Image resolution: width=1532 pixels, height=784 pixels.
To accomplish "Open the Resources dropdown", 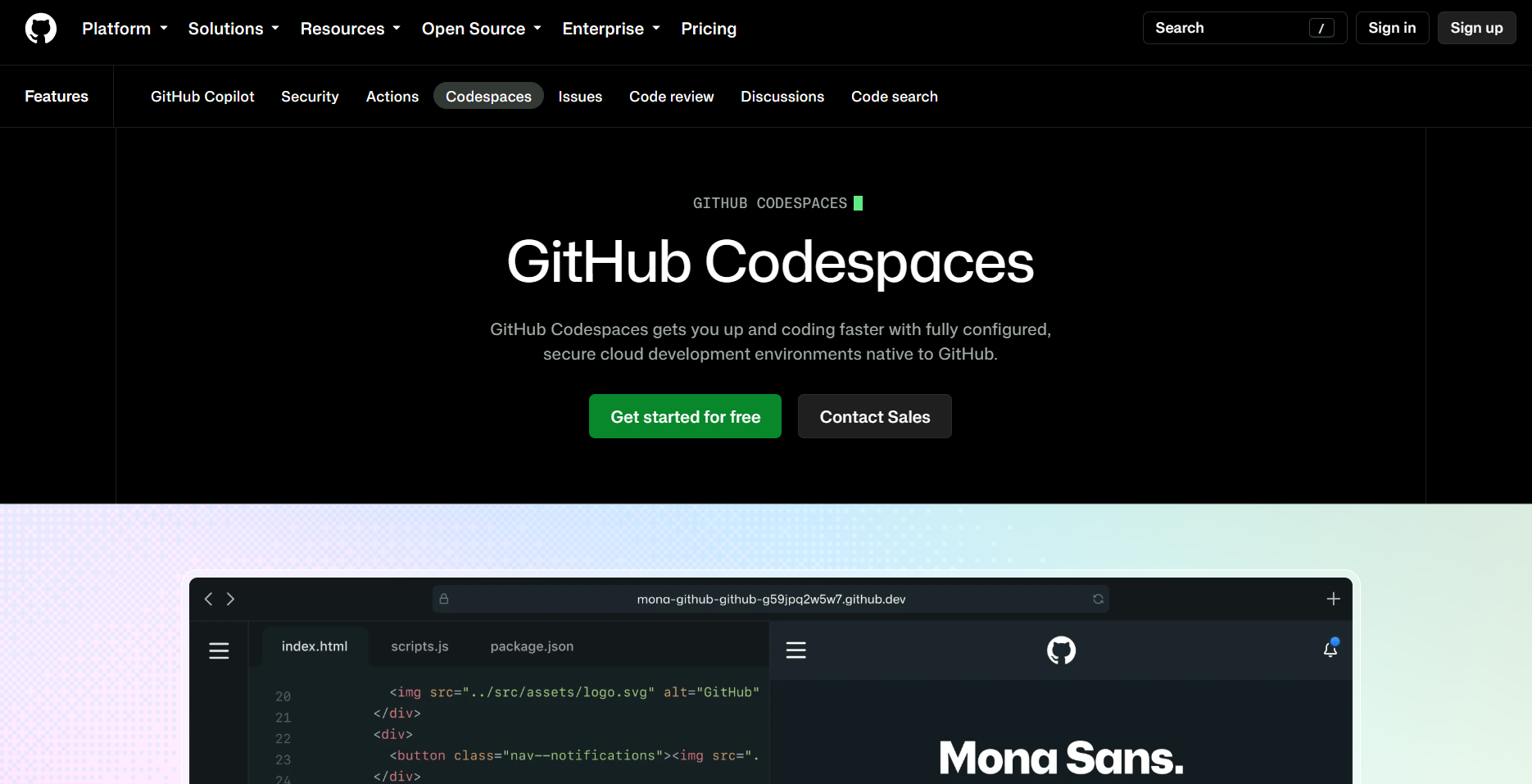I will tap(350, 29).
